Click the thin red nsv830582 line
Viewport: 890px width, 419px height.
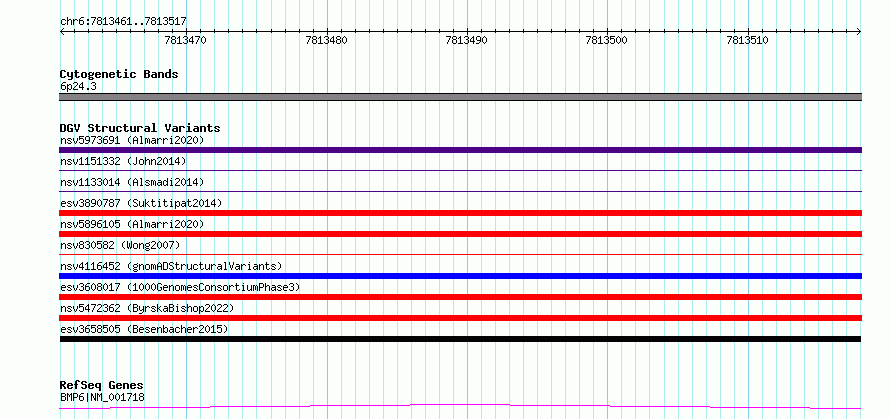coord(460,254)
